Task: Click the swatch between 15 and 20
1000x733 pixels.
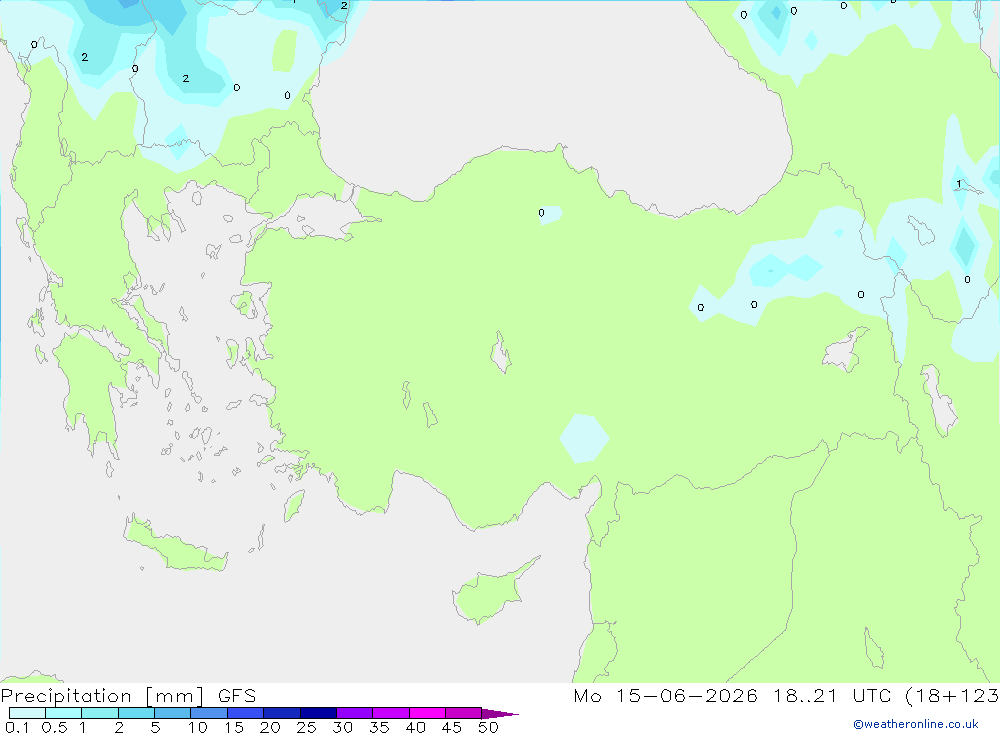Action: point(245,713)
